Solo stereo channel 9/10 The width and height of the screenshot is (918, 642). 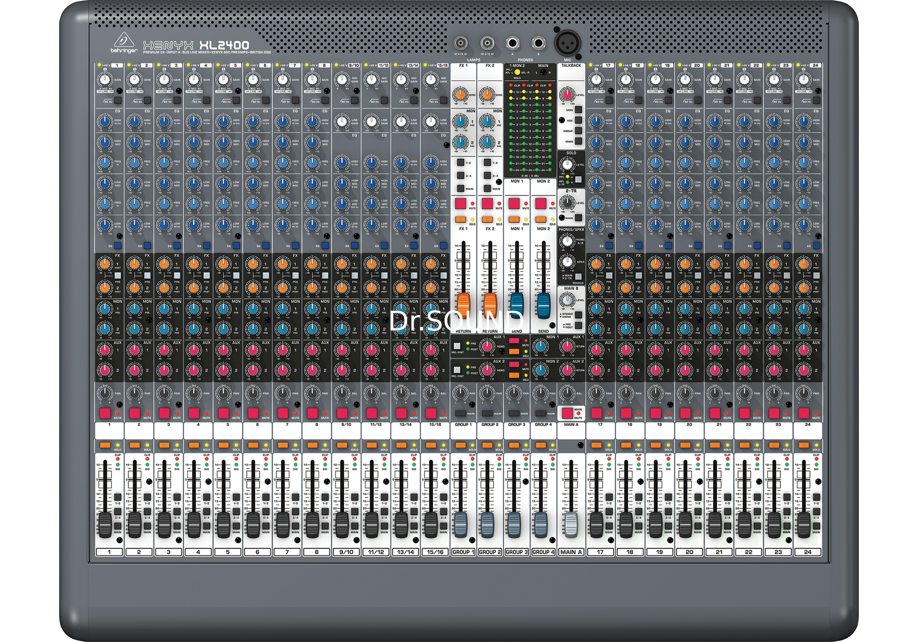(342, 445)
